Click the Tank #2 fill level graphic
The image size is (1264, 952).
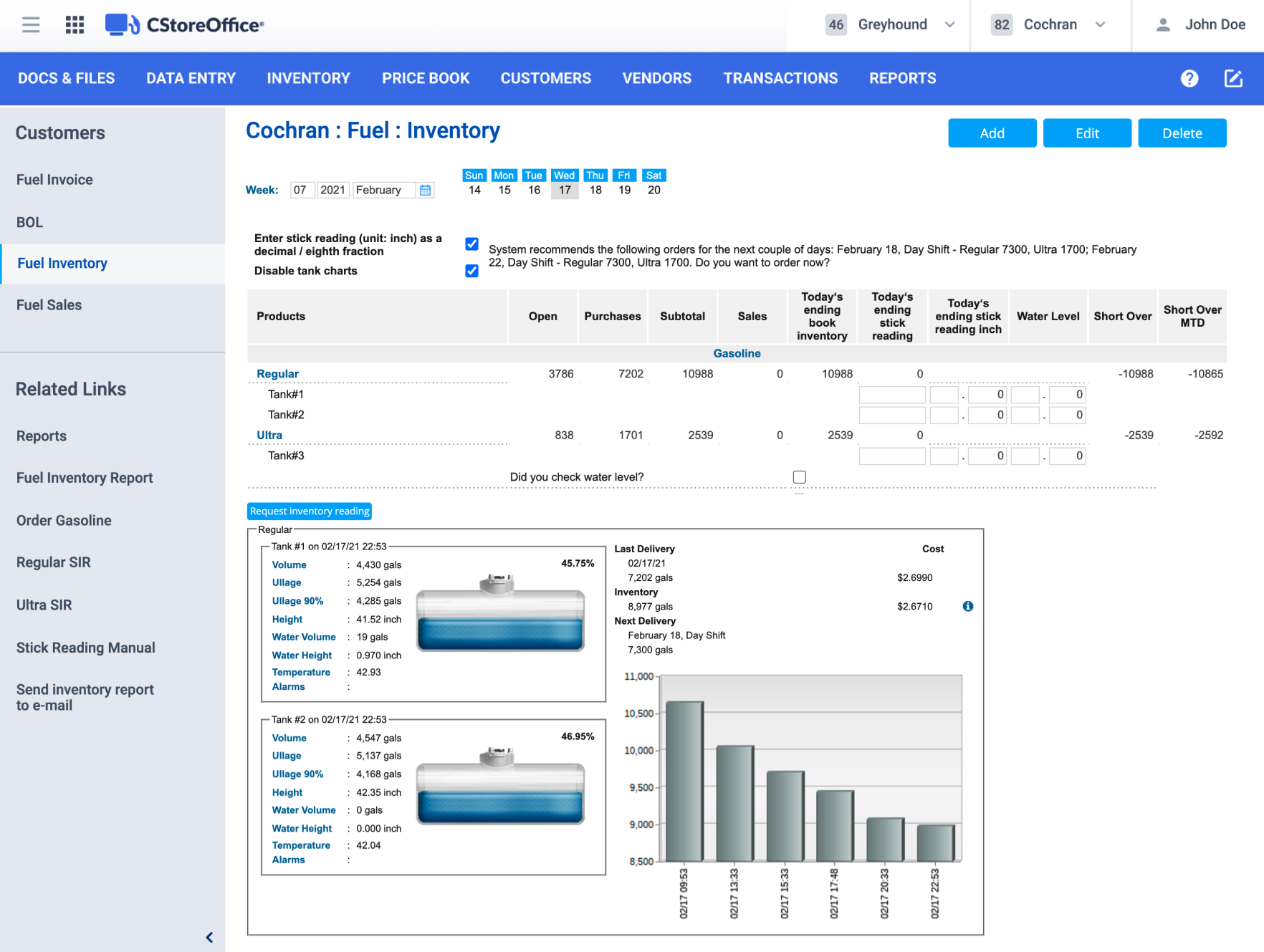tap(501, 806)
